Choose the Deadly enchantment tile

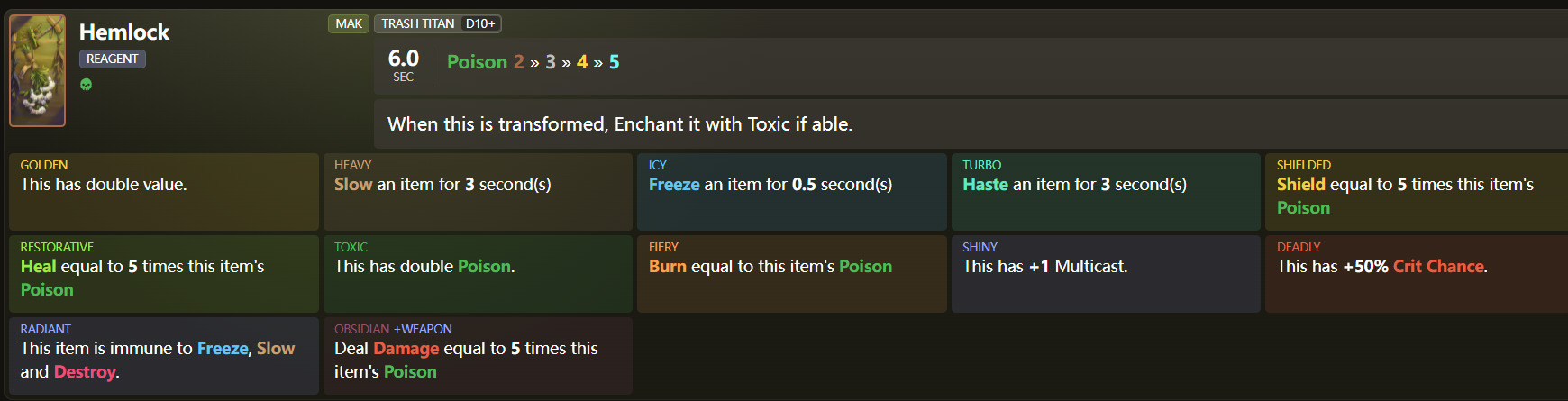pos(1416,273)
